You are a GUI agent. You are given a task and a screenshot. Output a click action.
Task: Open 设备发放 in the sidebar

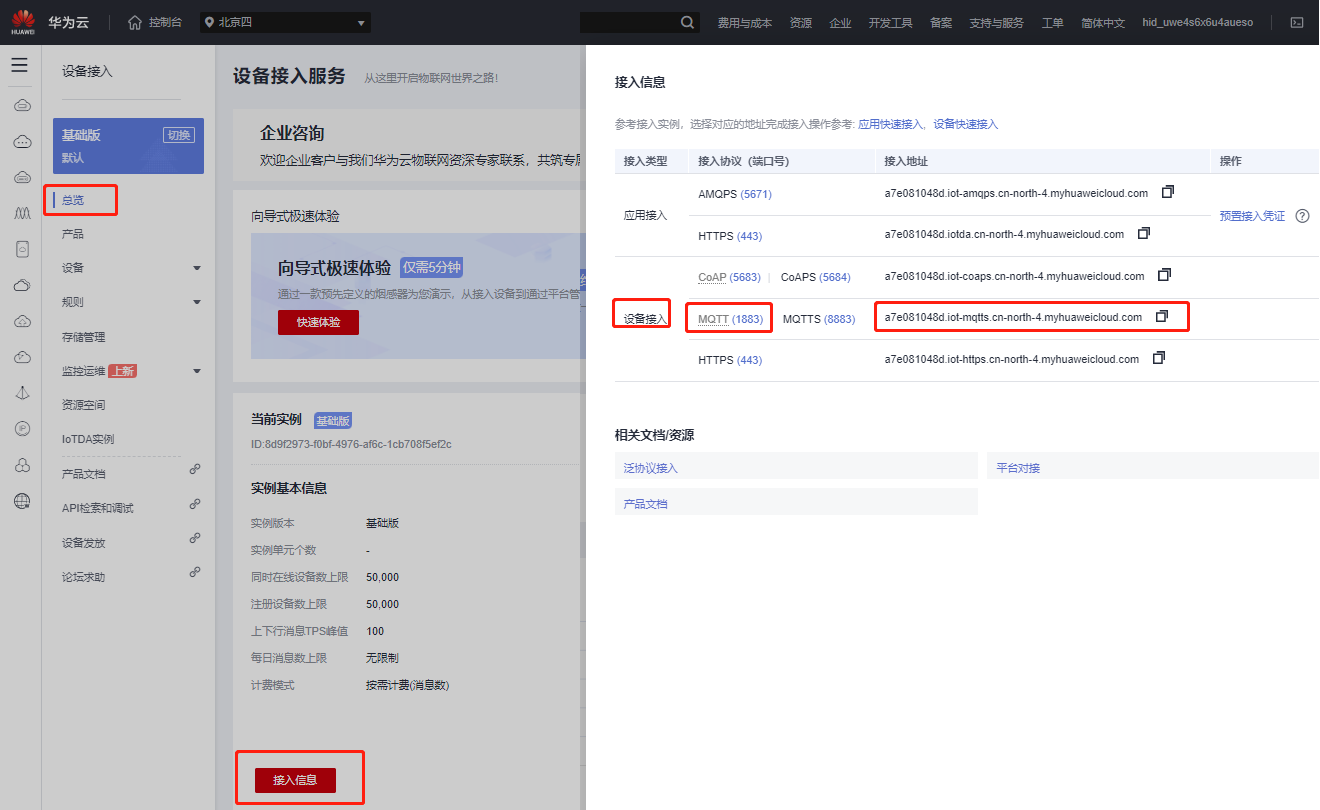click(83, 543)
